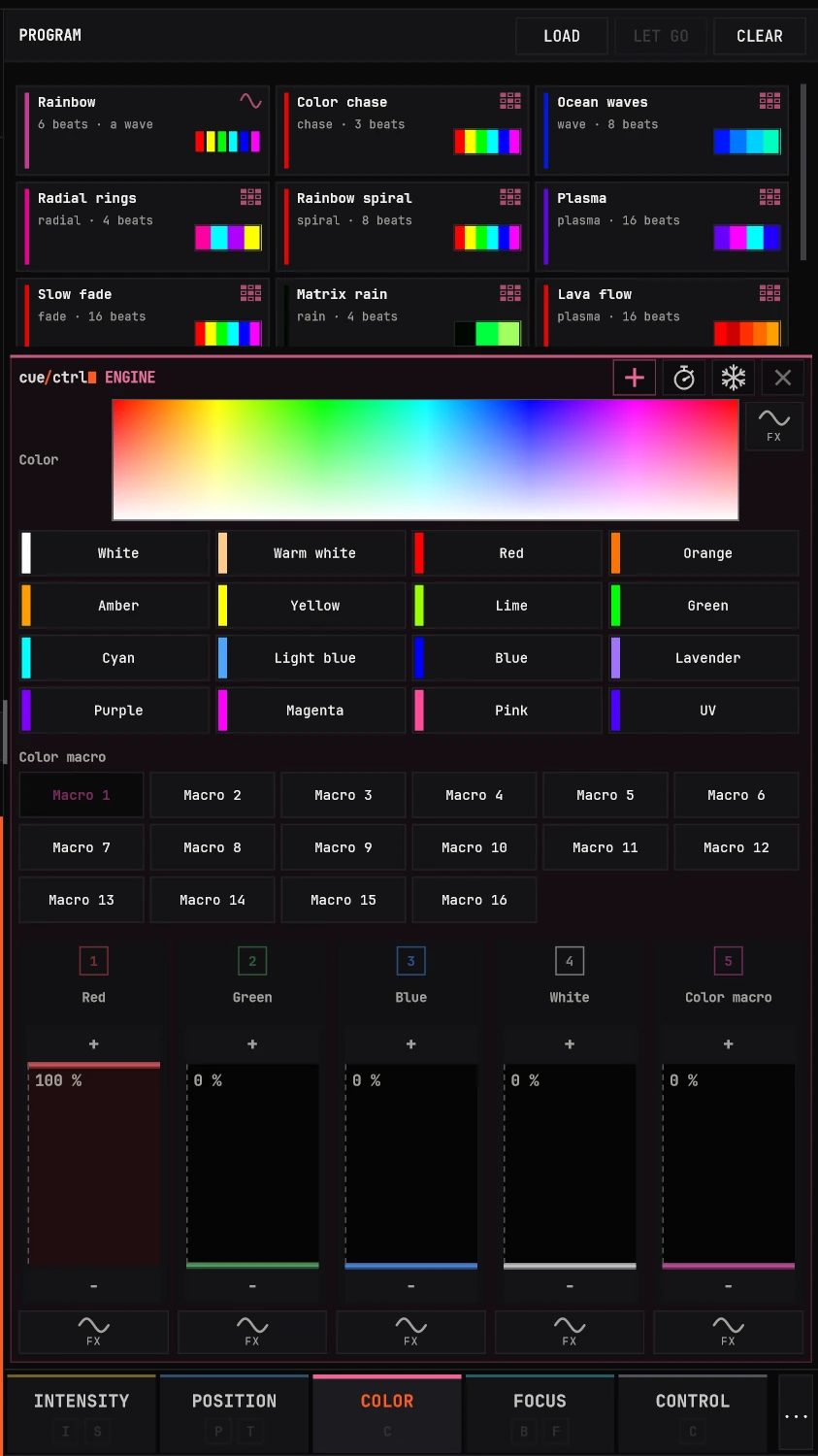Click plus above the Red fader
The image size is (818, 1456).
point(93,1044)
